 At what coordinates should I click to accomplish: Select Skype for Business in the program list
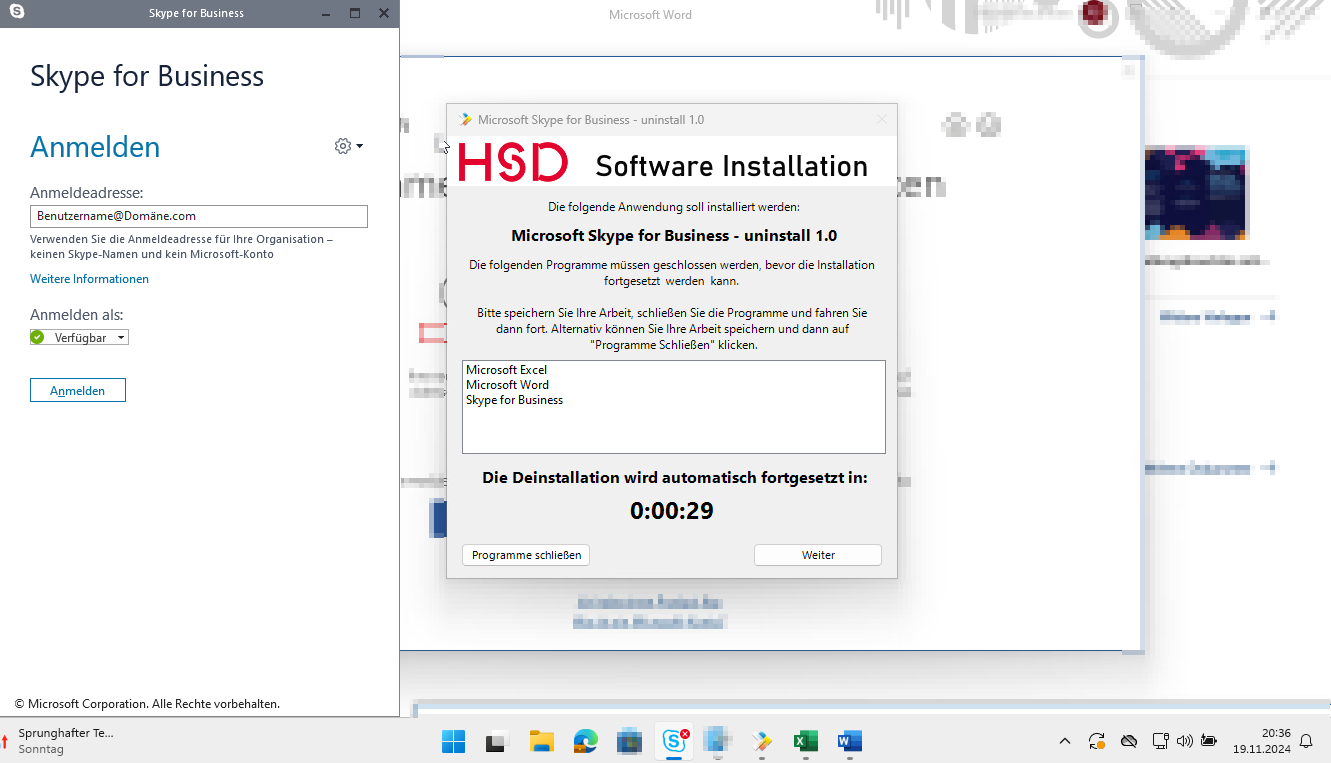point(514,400)
